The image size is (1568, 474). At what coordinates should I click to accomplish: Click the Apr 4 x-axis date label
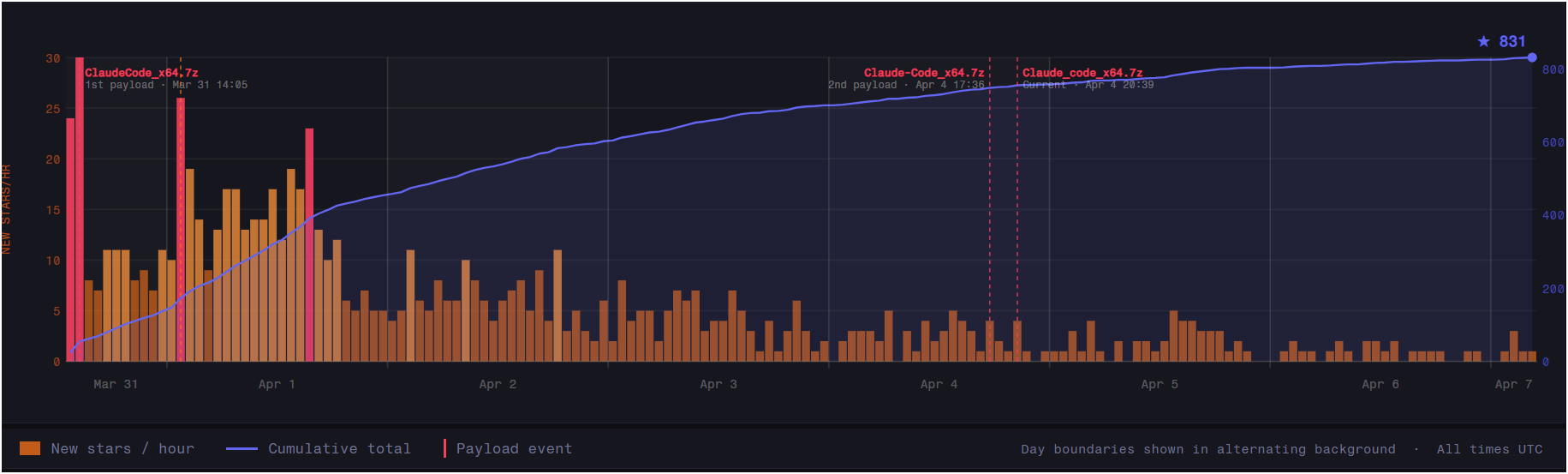coord(939,384)
